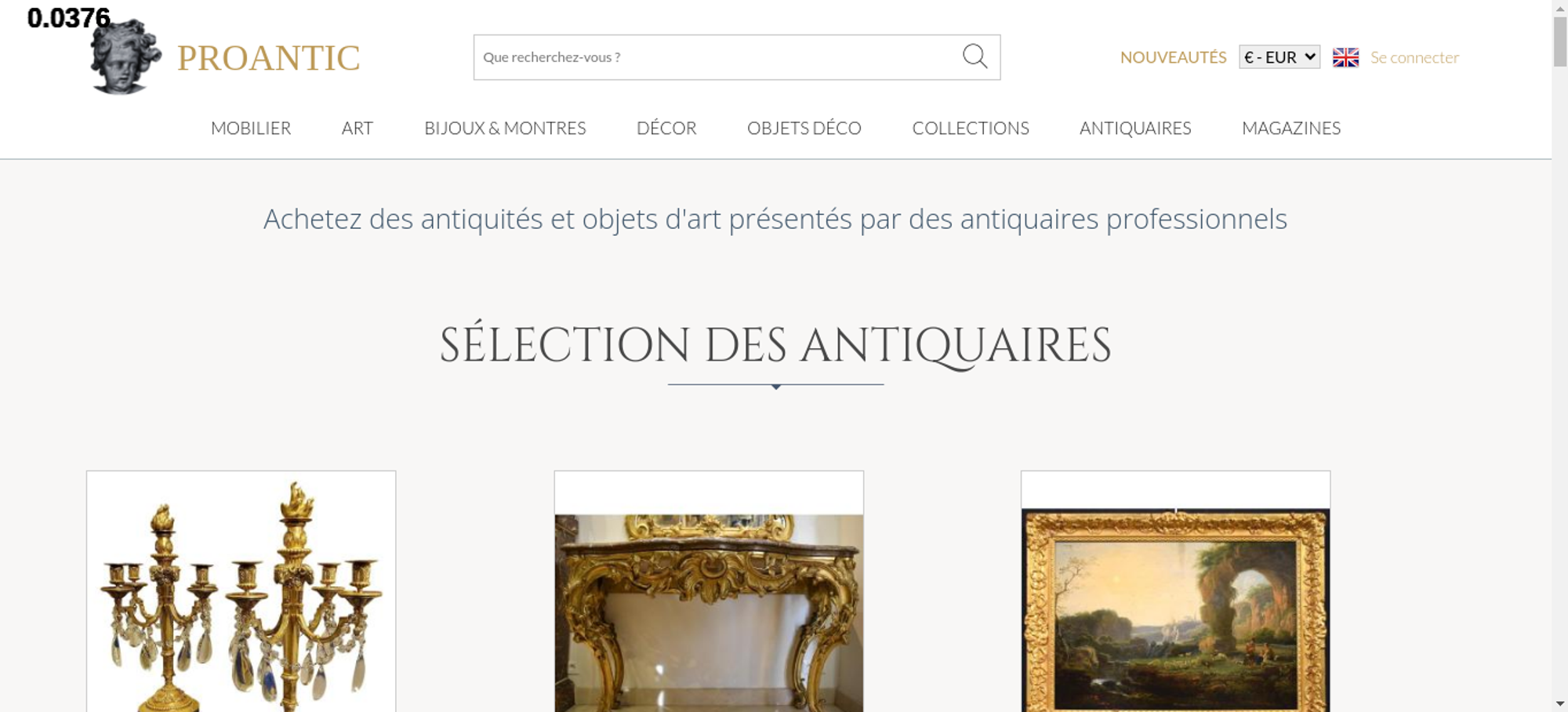Open the OBJETS DÉCO menu
Screen dimensions: 1568x712
pos(804,128)
